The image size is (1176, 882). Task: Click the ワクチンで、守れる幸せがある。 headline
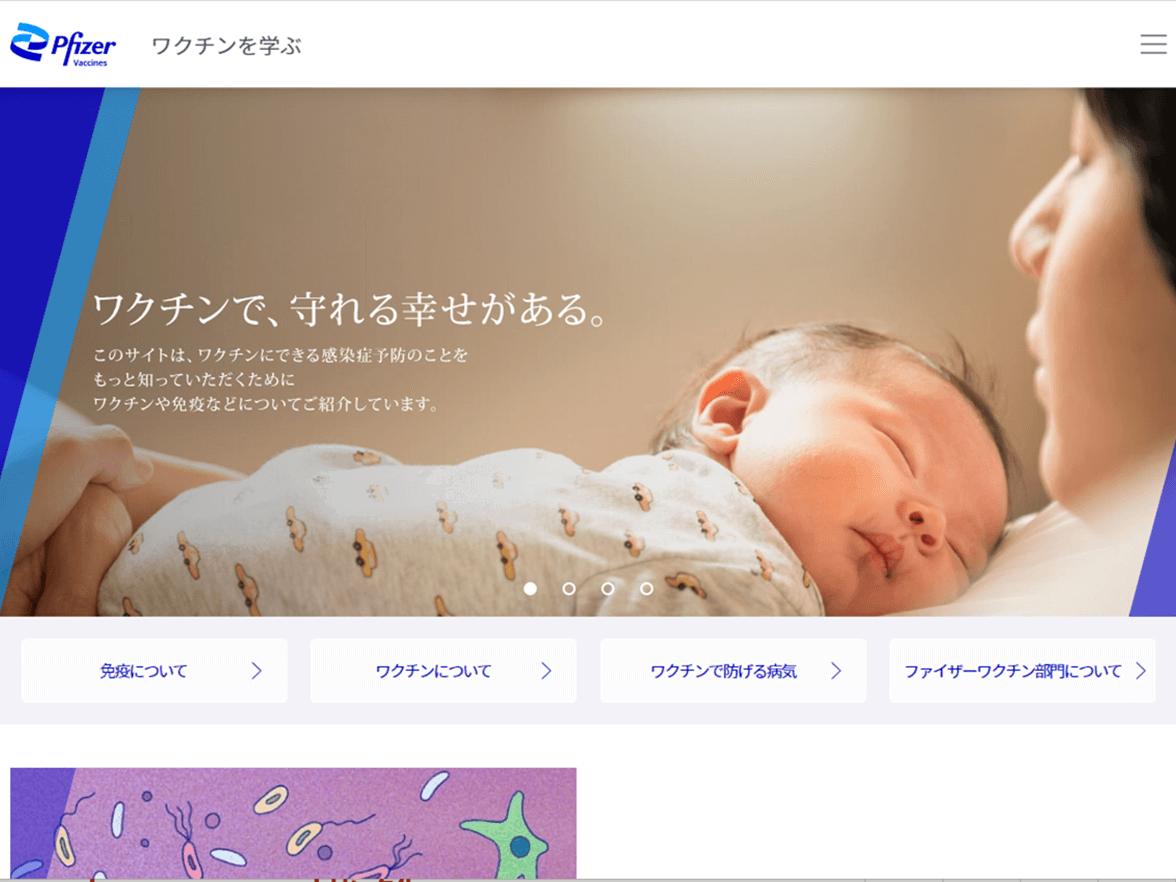350,308
